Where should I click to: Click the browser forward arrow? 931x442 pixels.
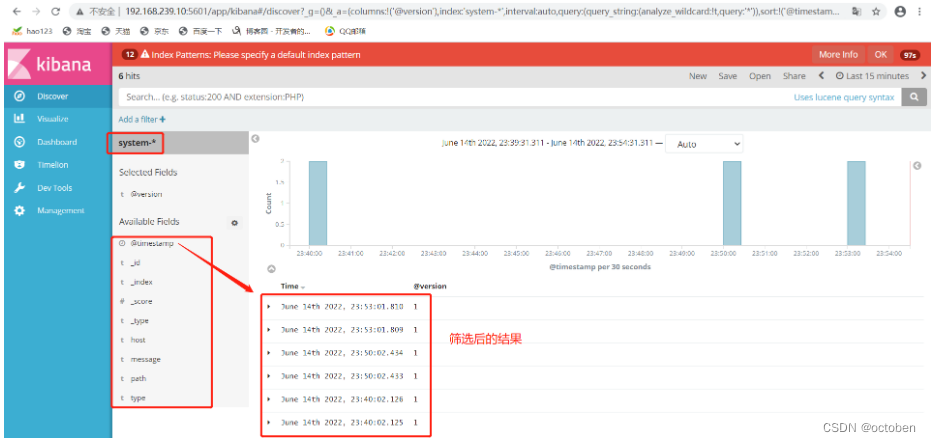[x=36, y=11]
